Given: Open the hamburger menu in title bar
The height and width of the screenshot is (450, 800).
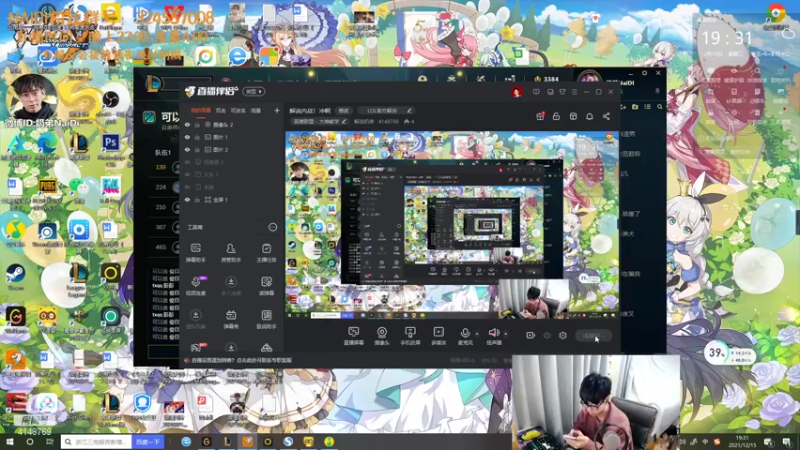Looking at the screenshot, I should pos(574,92).
